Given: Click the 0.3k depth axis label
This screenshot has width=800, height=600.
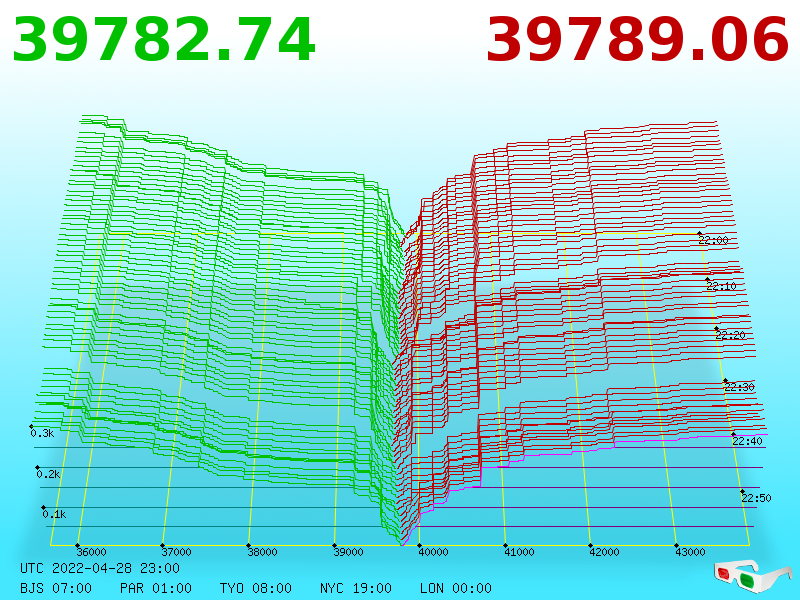Looking at the screenshot, I should point(42,434).
